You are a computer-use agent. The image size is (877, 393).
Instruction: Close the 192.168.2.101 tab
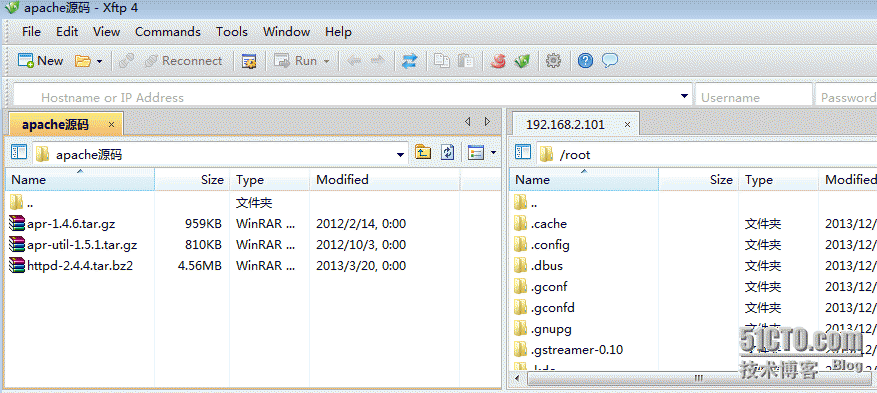click(x=628, y=125)
